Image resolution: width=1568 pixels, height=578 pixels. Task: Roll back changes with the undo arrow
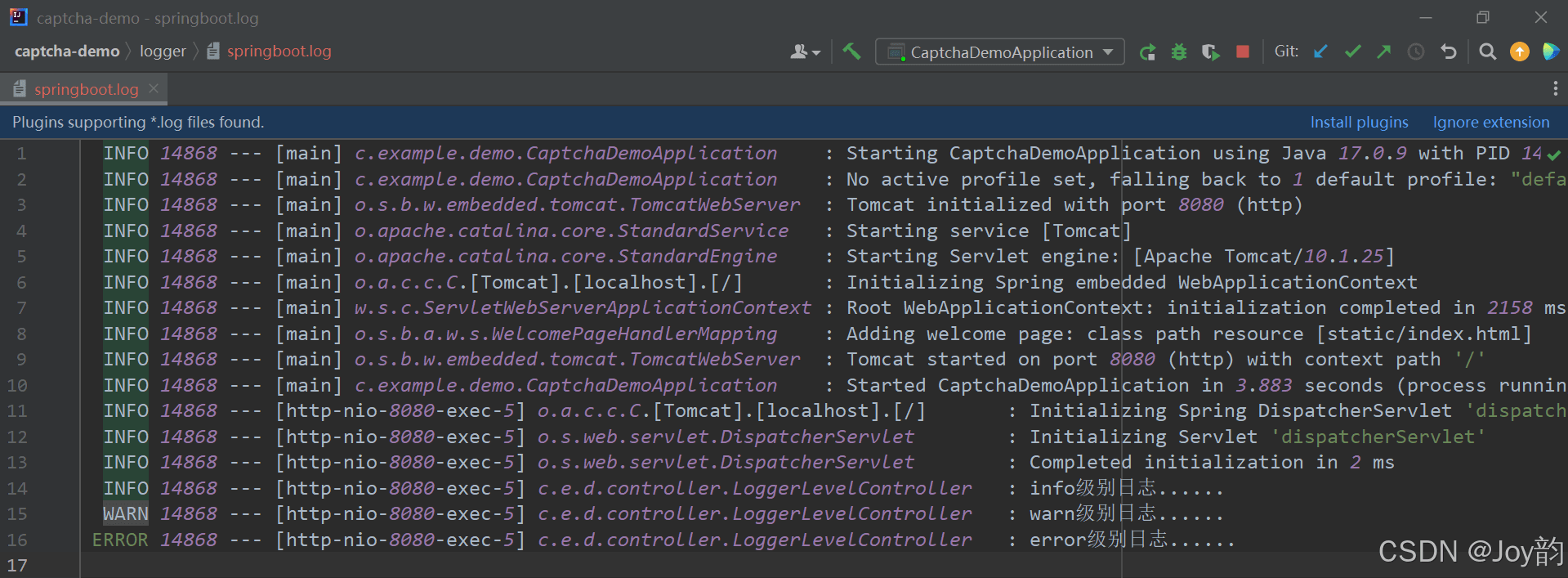pos(1449,52)
